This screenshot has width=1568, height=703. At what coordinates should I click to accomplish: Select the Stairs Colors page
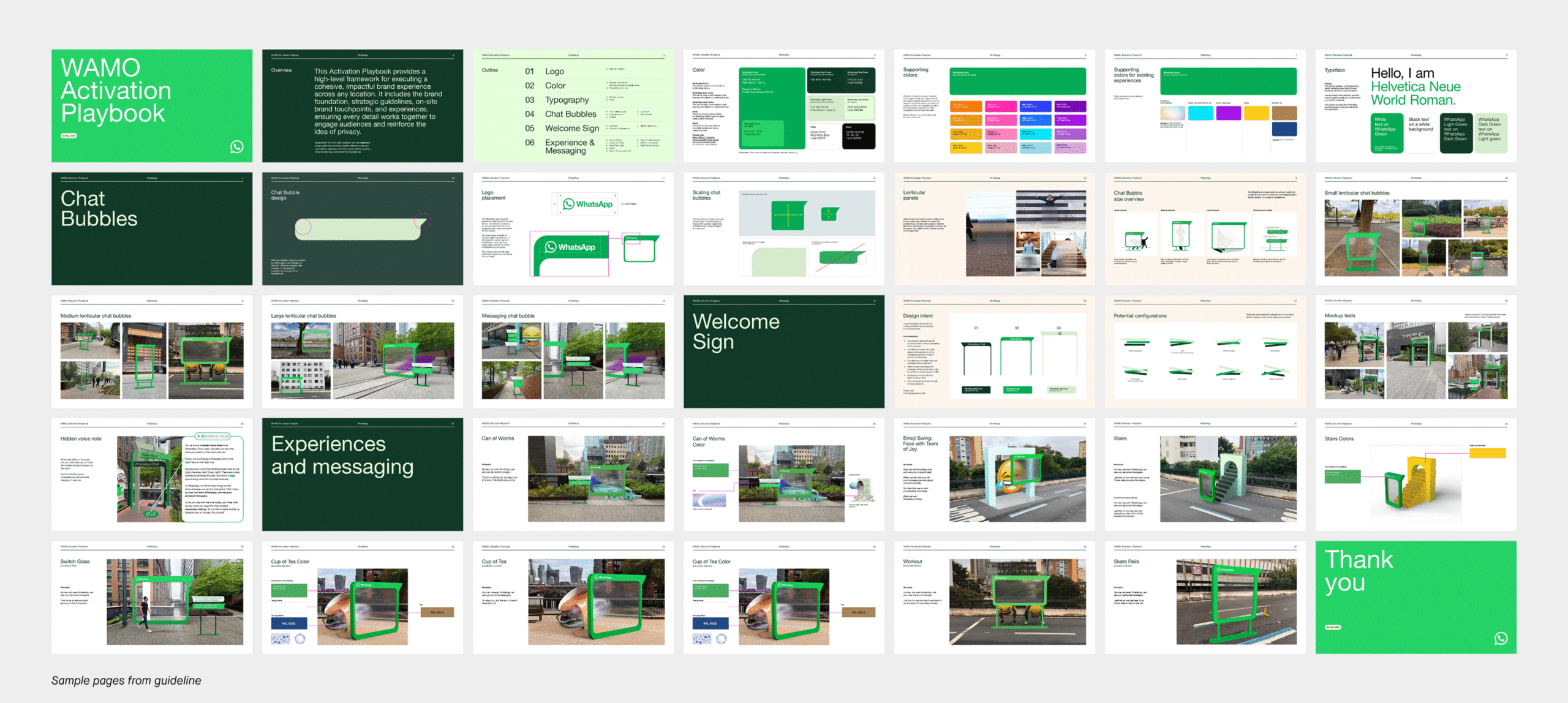pos(1416,475)
